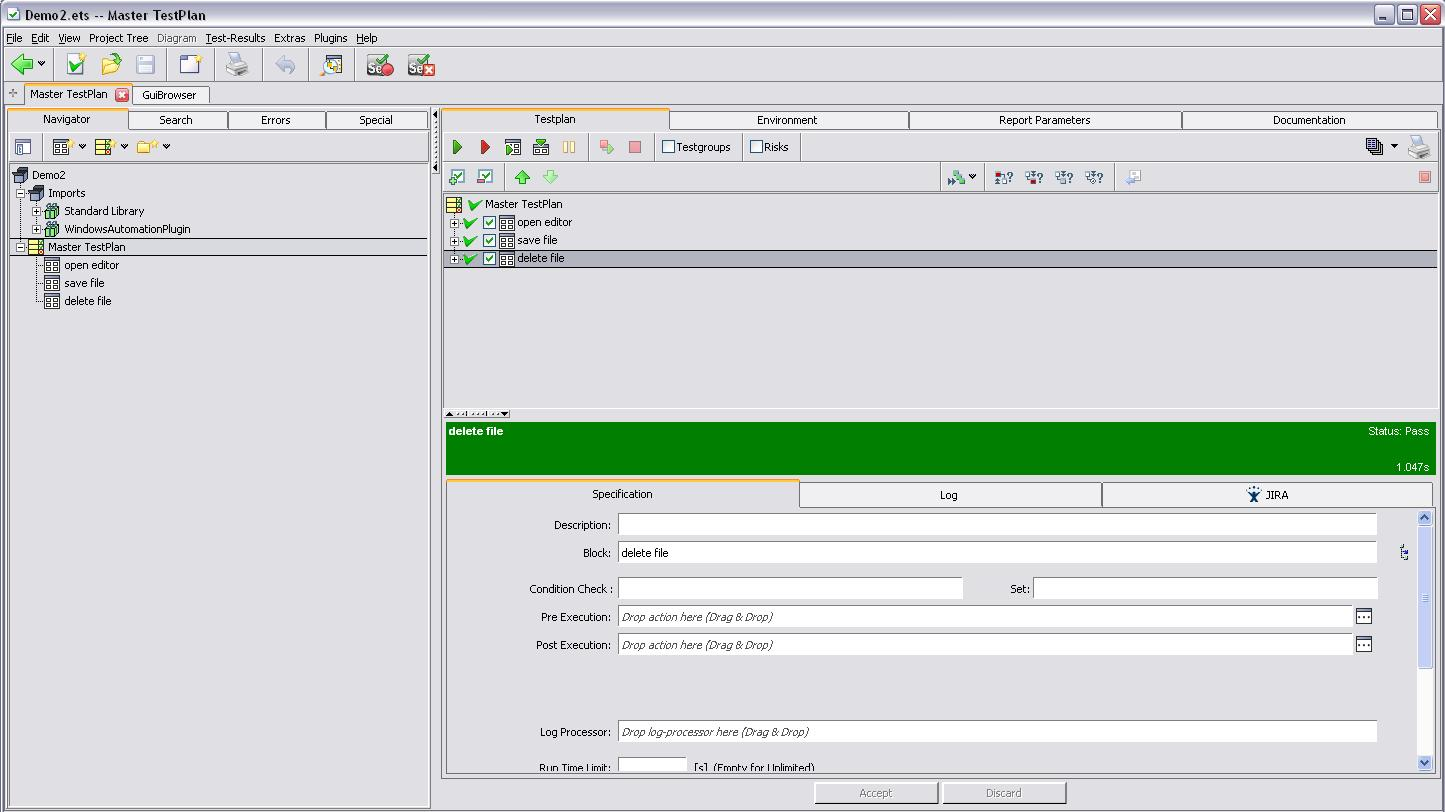The height and width of the screenshot is (812, 1445).
Task: Open the Test-Results menu
Action: pos(235,38)
